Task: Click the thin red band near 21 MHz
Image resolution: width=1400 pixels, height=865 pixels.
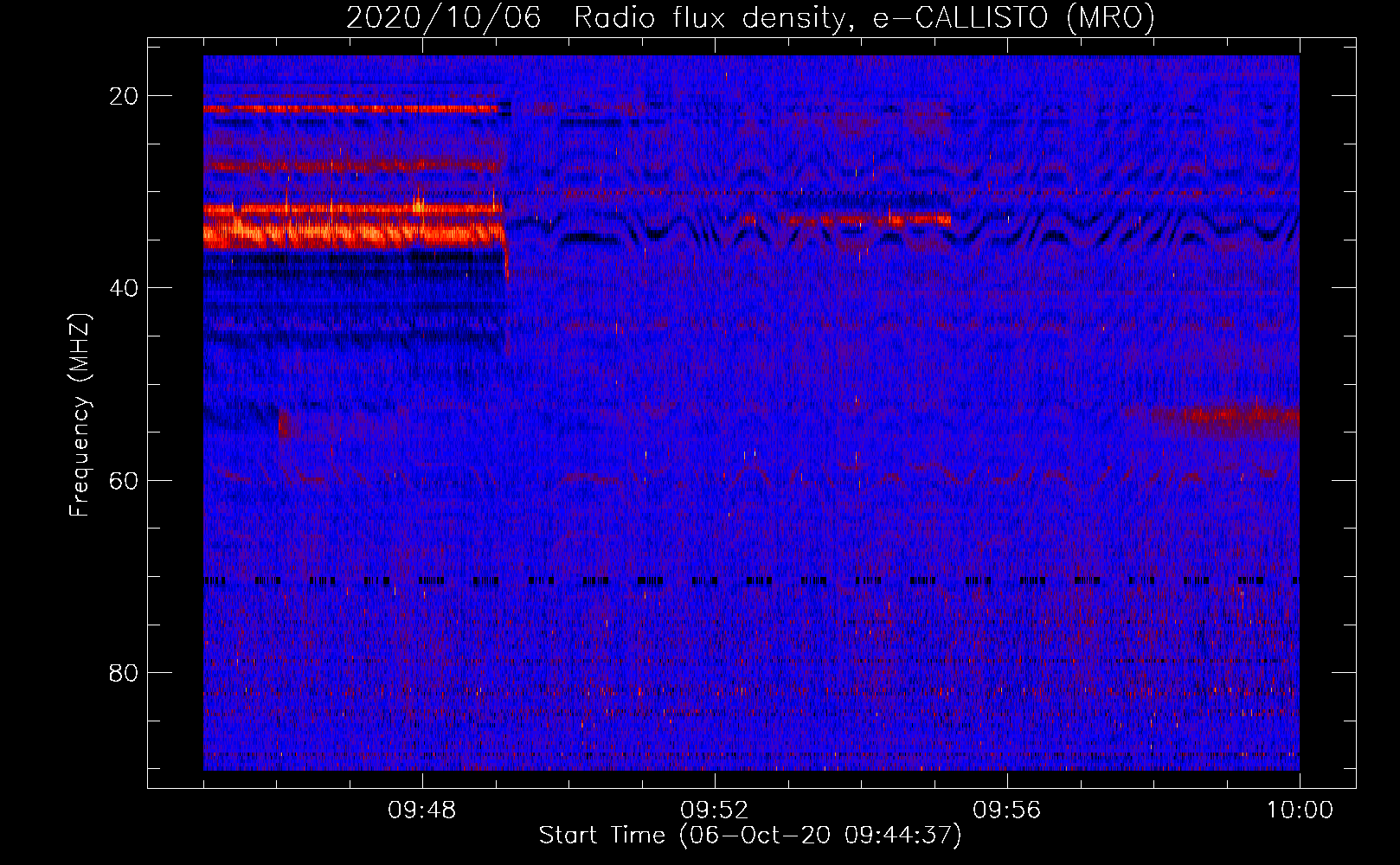Action: click(351, 109)
